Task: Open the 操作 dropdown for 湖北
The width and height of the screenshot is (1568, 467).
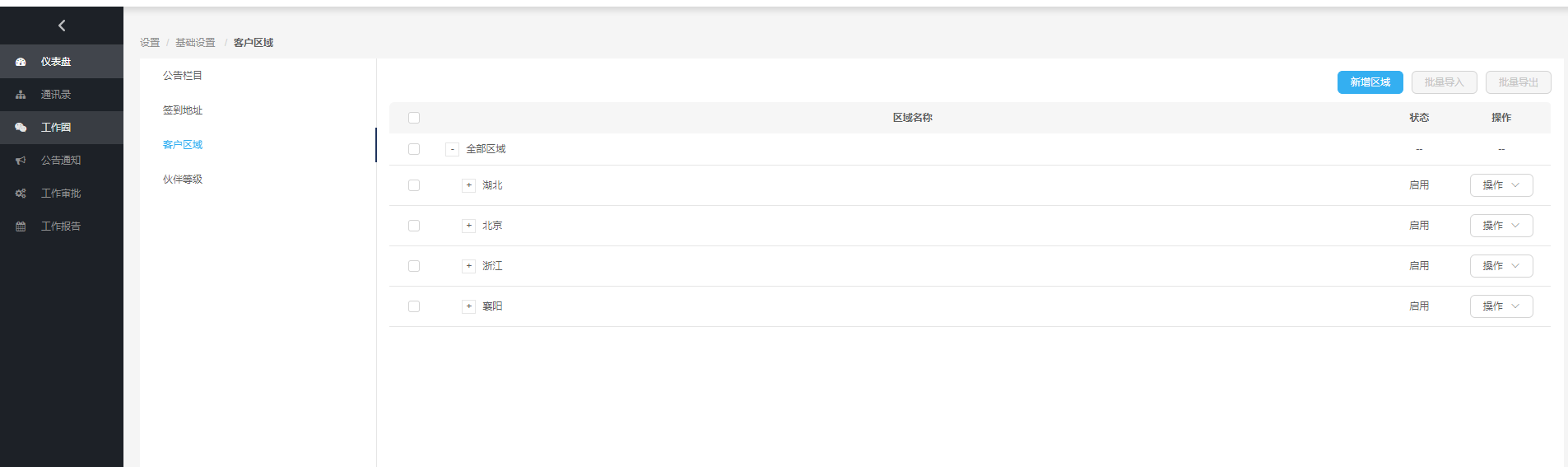Action: coord(1501,185)
